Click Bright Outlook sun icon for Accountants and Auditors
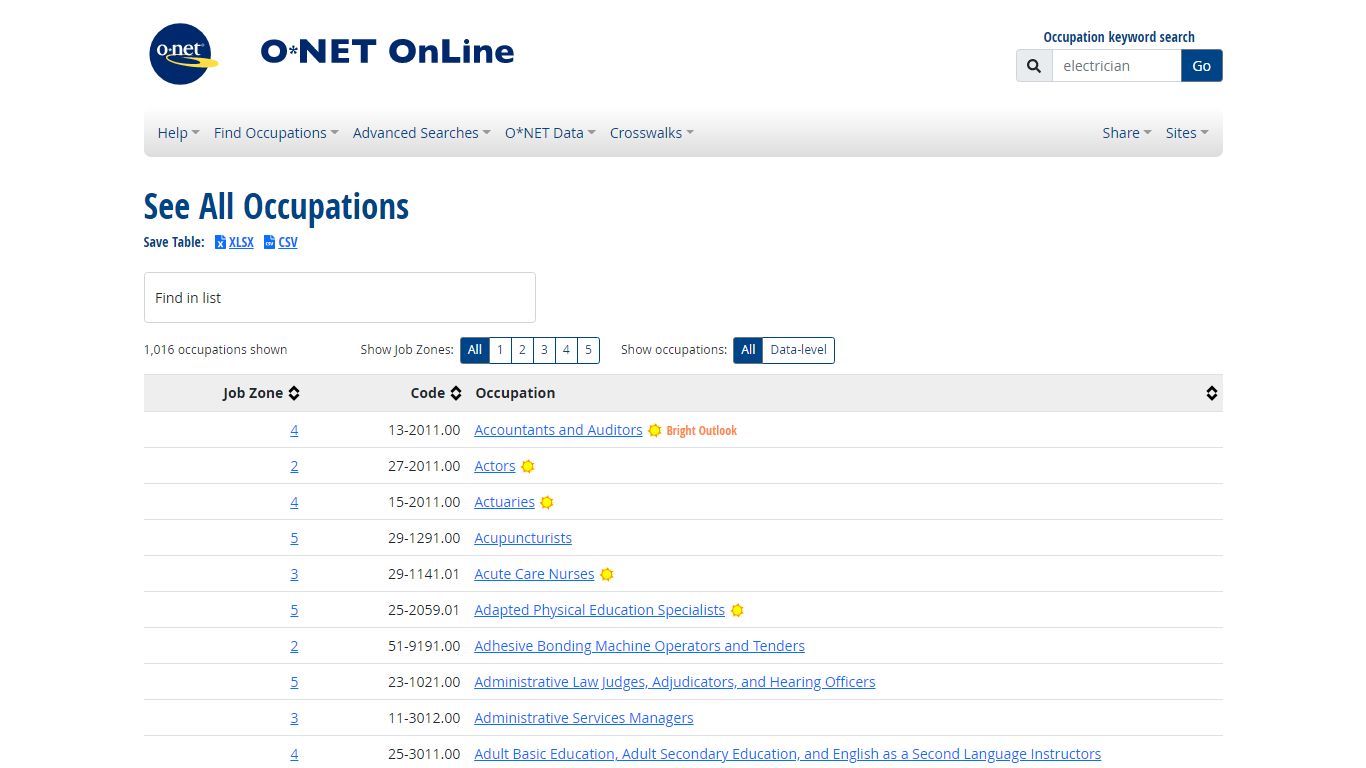The width and height of the screenshot is (1366, 768). [655, 430]
